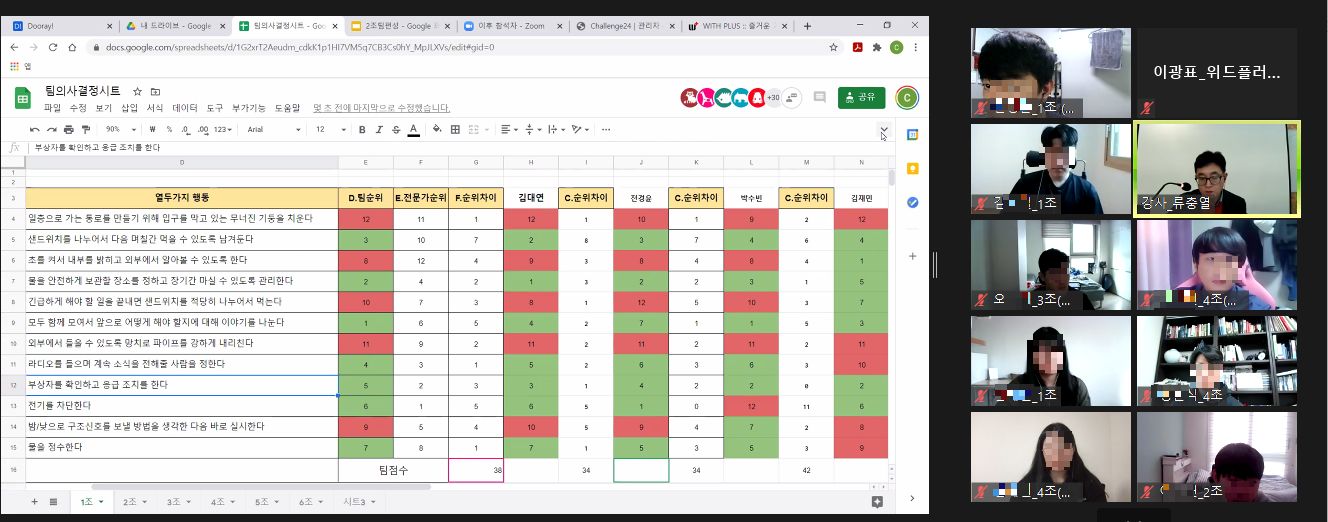The width and height of the screenshot is (1328, 522).
Task: Open a new browser tab
Action: [x=808, y=25]
